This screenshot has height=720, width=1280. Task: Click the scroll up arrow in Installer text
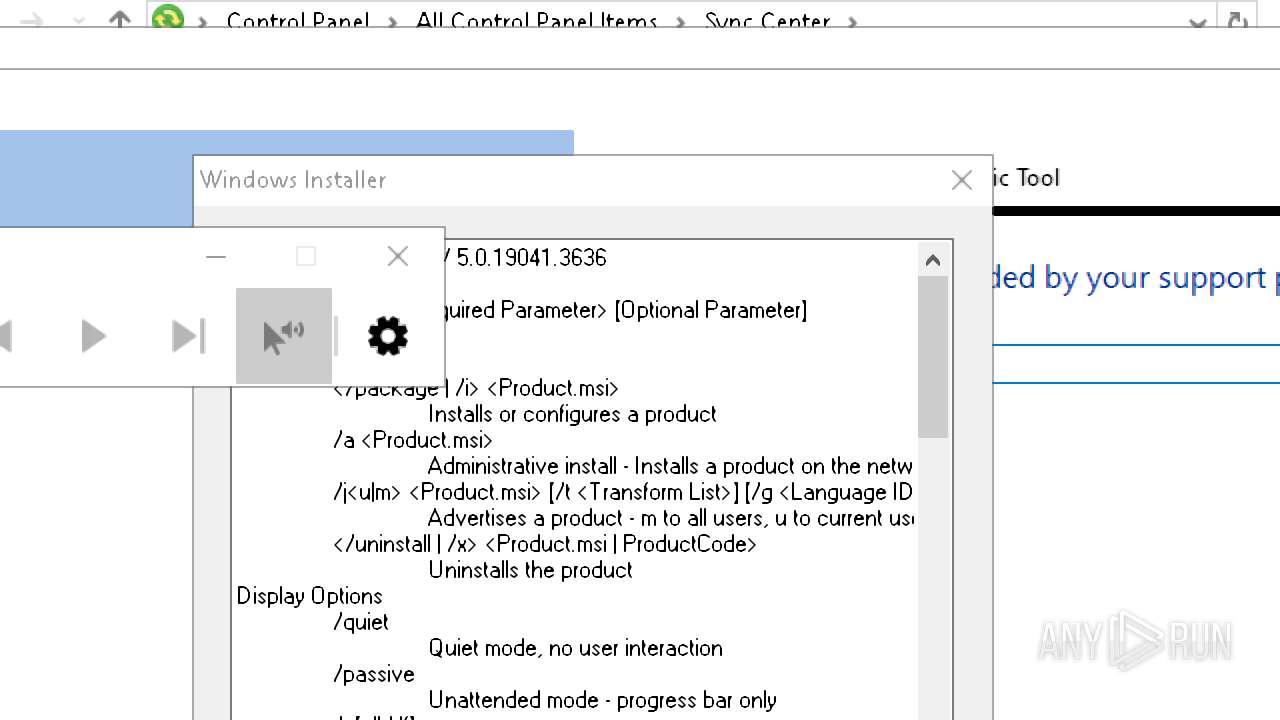pyautogui.click(x=933, y=260)
